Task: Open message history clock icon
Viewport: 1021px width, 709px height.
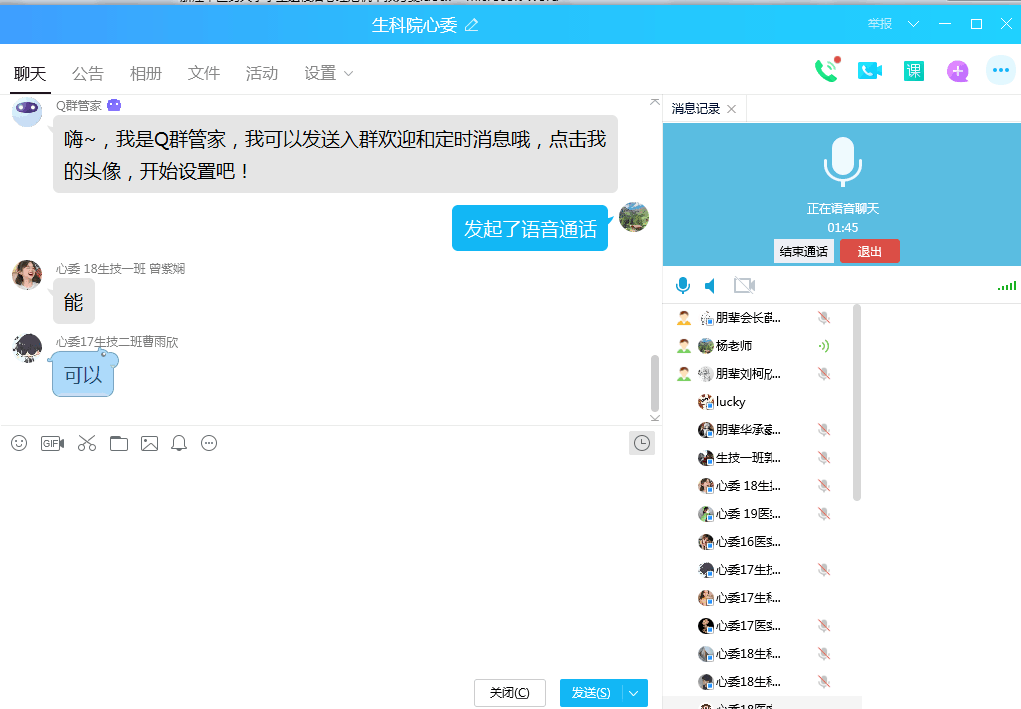Action: pyautogui.click(x=641, y=443)
